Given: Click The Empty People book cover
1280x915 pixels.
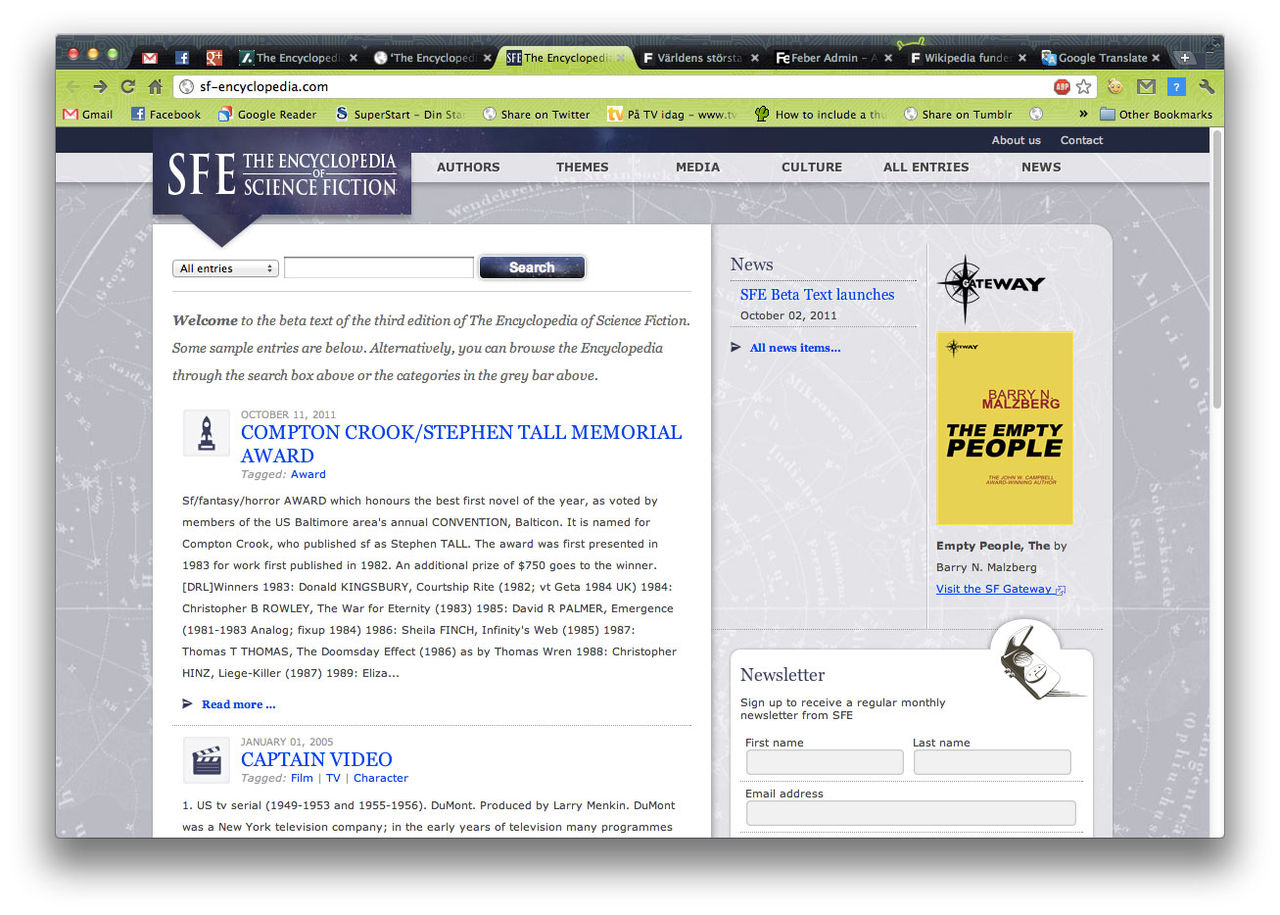Looking at the screenshot, I should [x=1004, y=428].
